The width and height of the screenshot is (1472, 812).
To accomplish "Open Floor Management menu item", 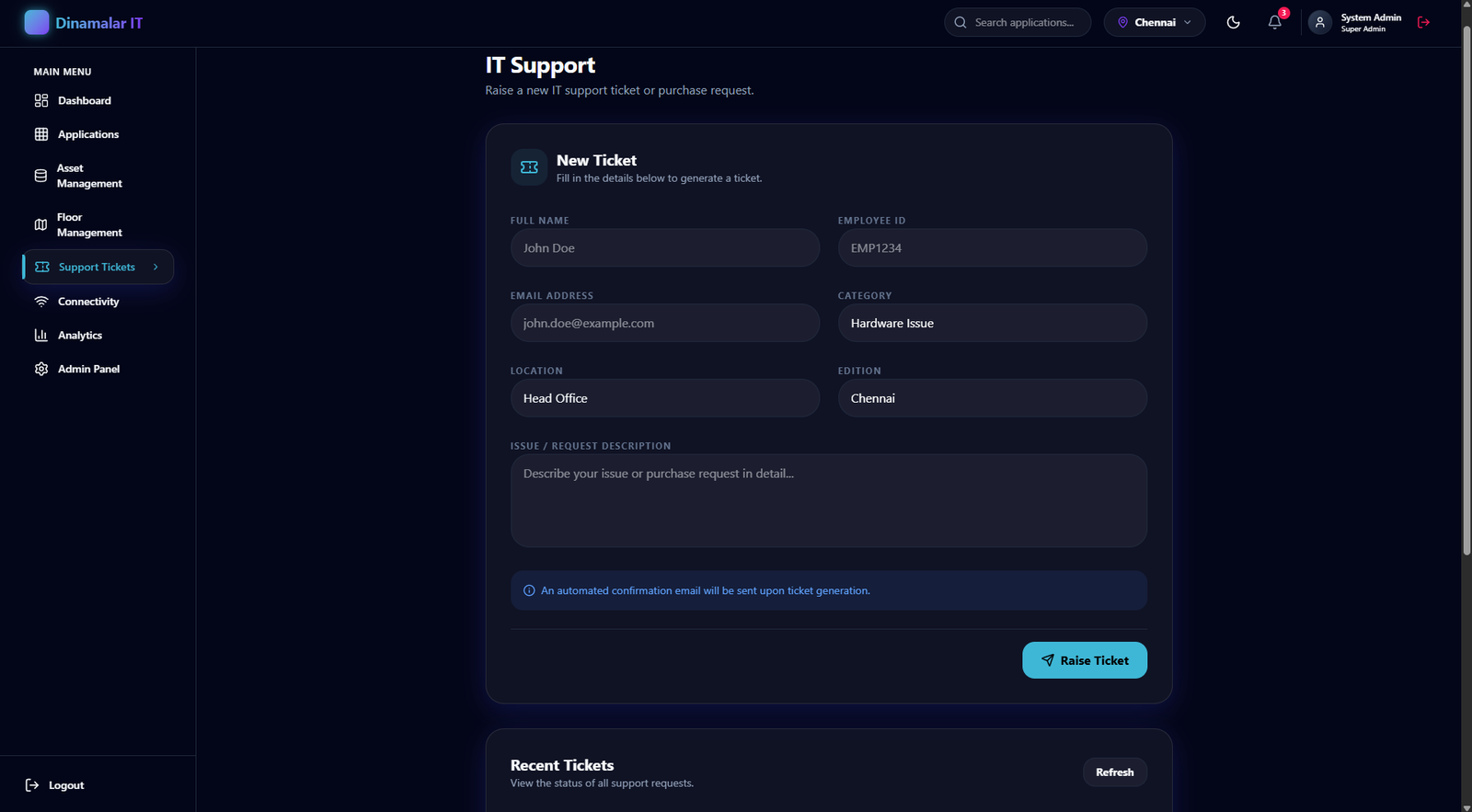I will pos(98,224).
